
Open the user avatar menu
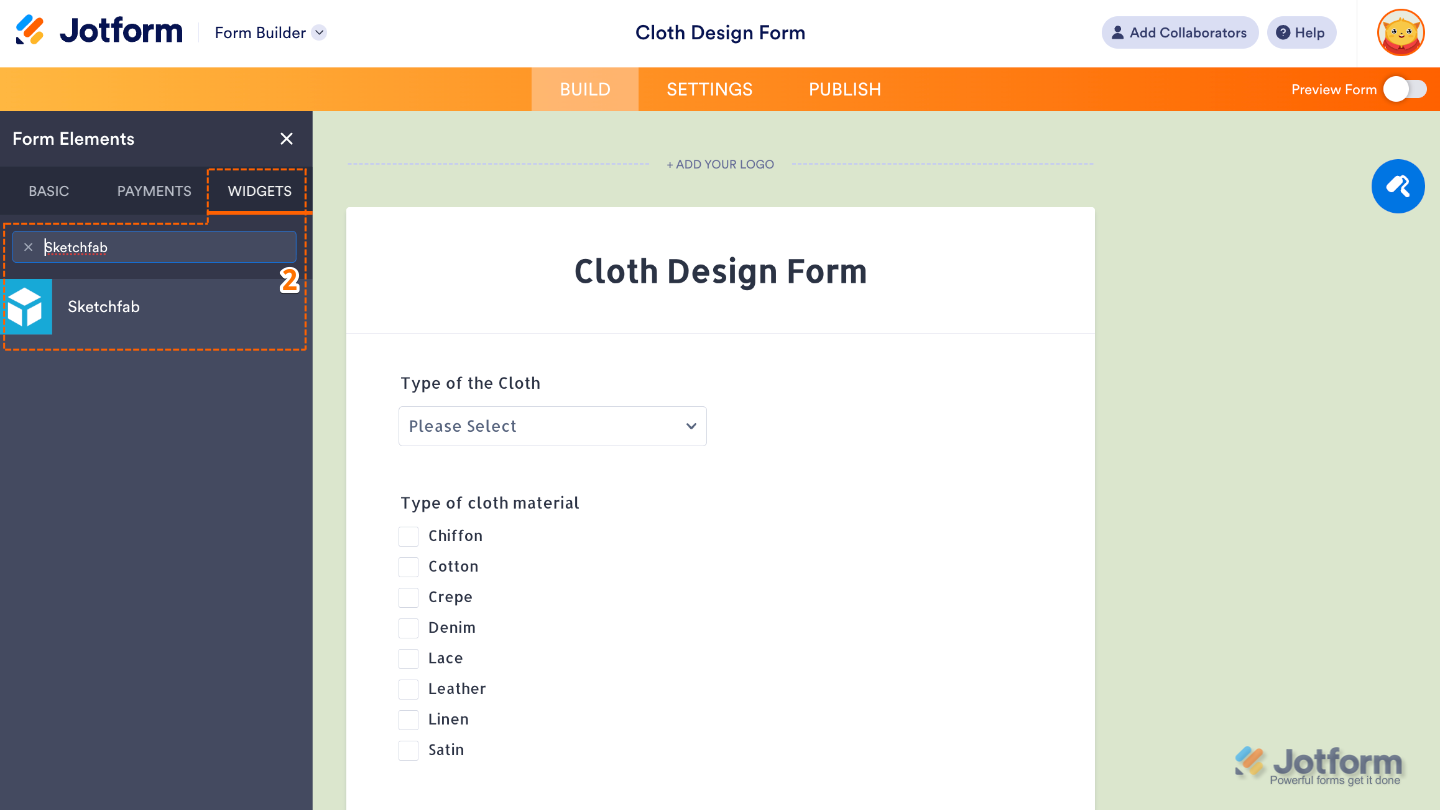(1400, 32)
